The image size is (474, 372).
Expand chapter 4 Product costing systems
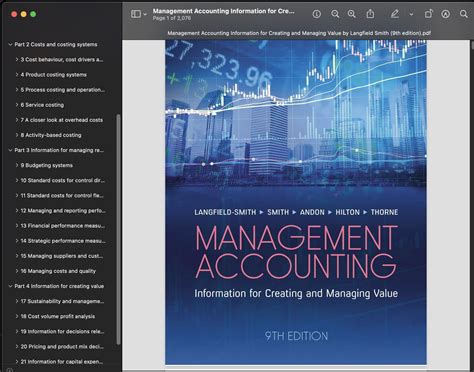coord(17,75)
